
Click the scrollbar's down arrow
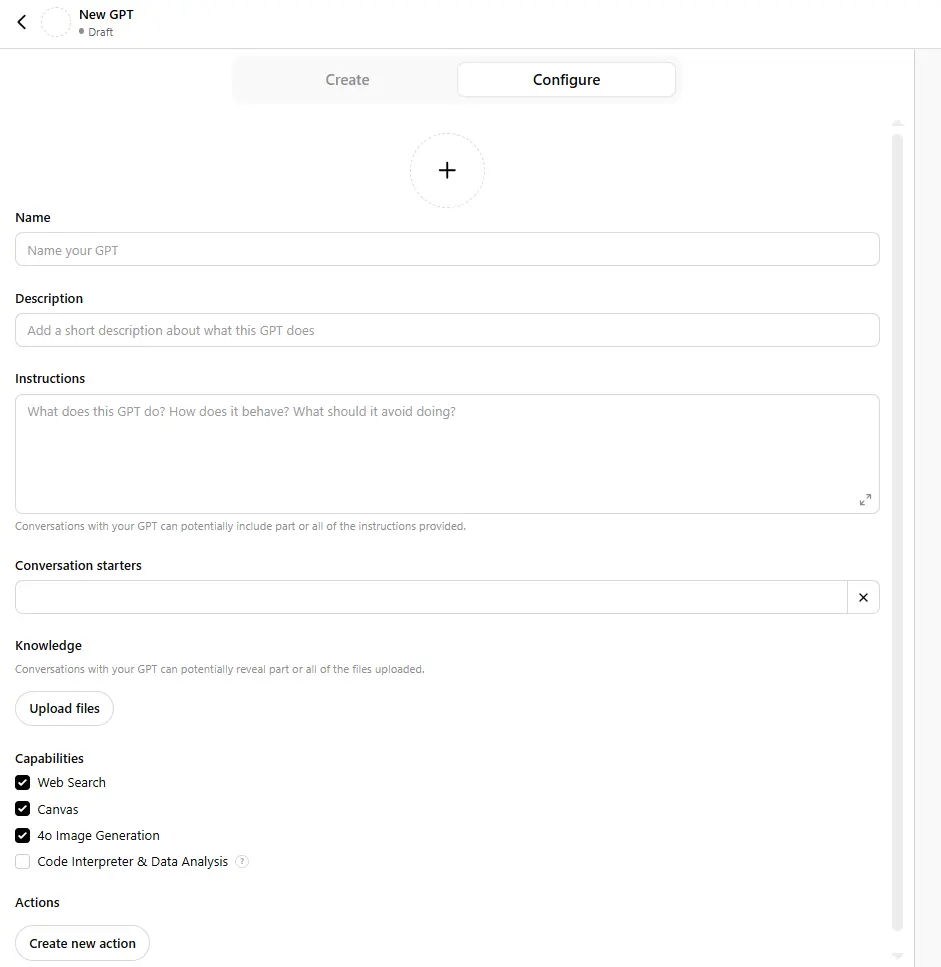897,955
